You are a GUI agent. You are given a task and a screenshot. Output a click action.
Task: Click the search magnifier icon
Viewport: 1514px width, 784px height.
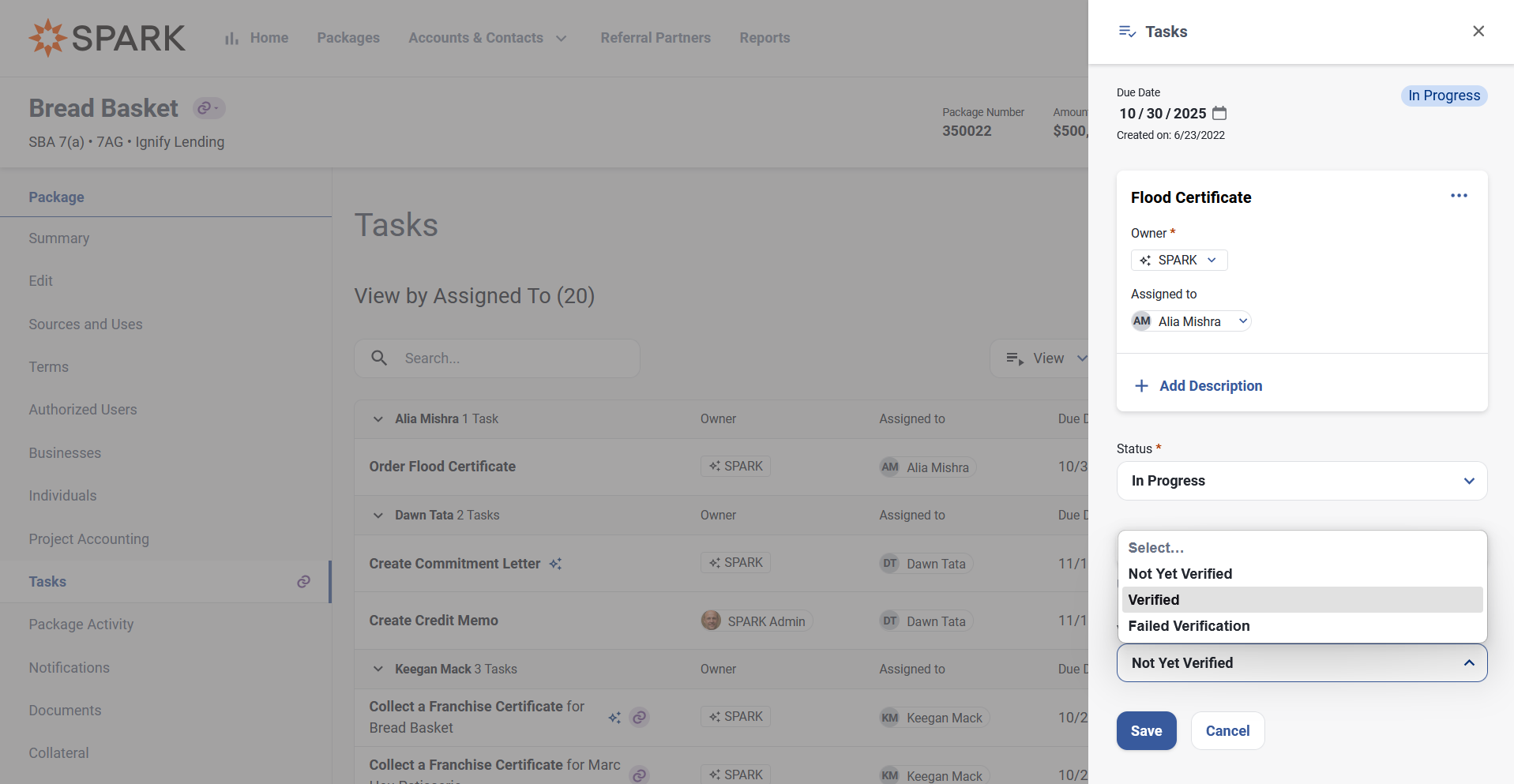[x=379, y=358]
